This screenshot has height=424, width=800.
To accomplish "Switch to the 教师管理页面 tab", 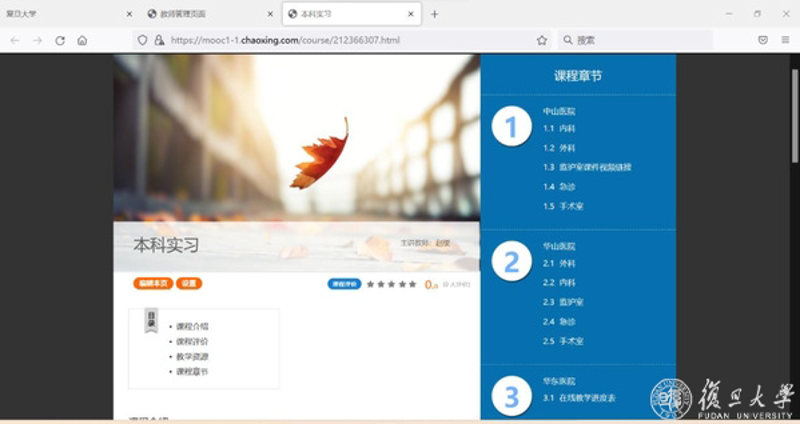I will (x=211, y=14).
